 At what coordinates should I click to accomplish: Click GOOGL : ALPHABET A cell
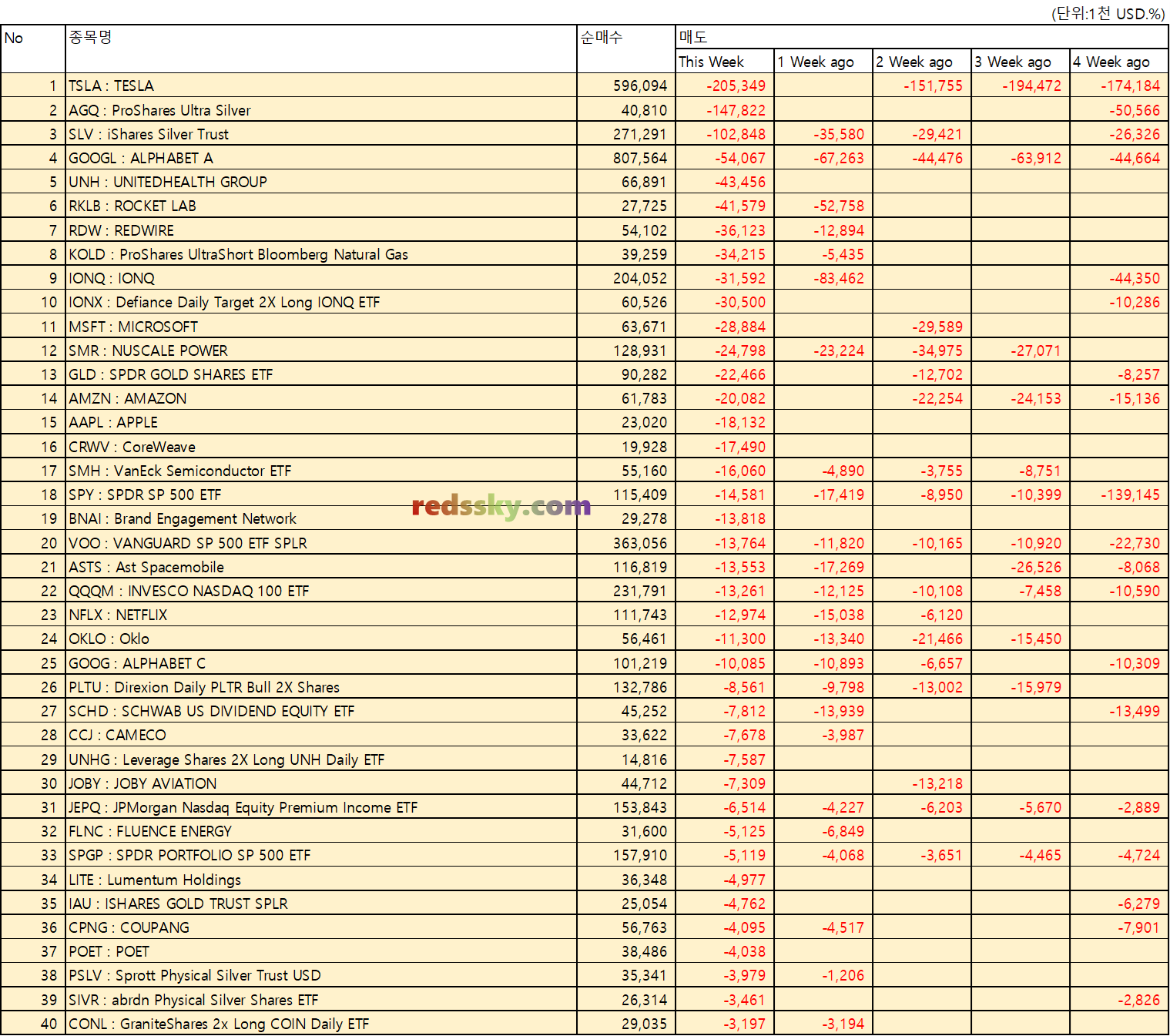click(320, 158)
